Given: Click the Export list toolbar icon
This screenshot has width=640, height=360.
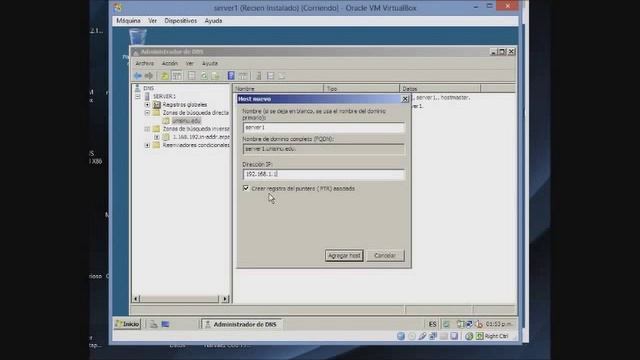Looking at the screenshot, I should pos(215,76).
